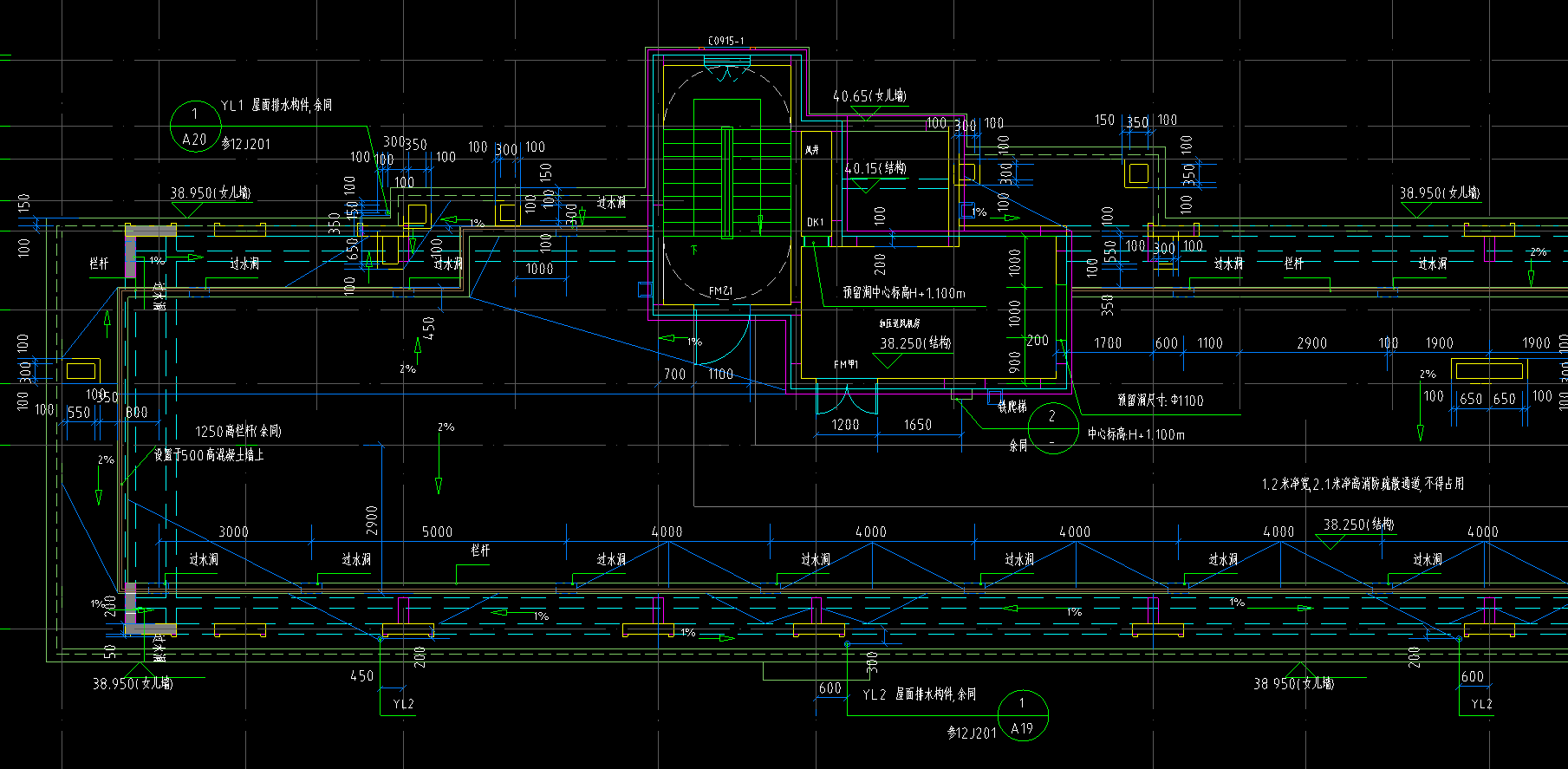Select the 中心标高H+1.100m text beside callout 2
1568x769 pixels.
(1136, 434)
